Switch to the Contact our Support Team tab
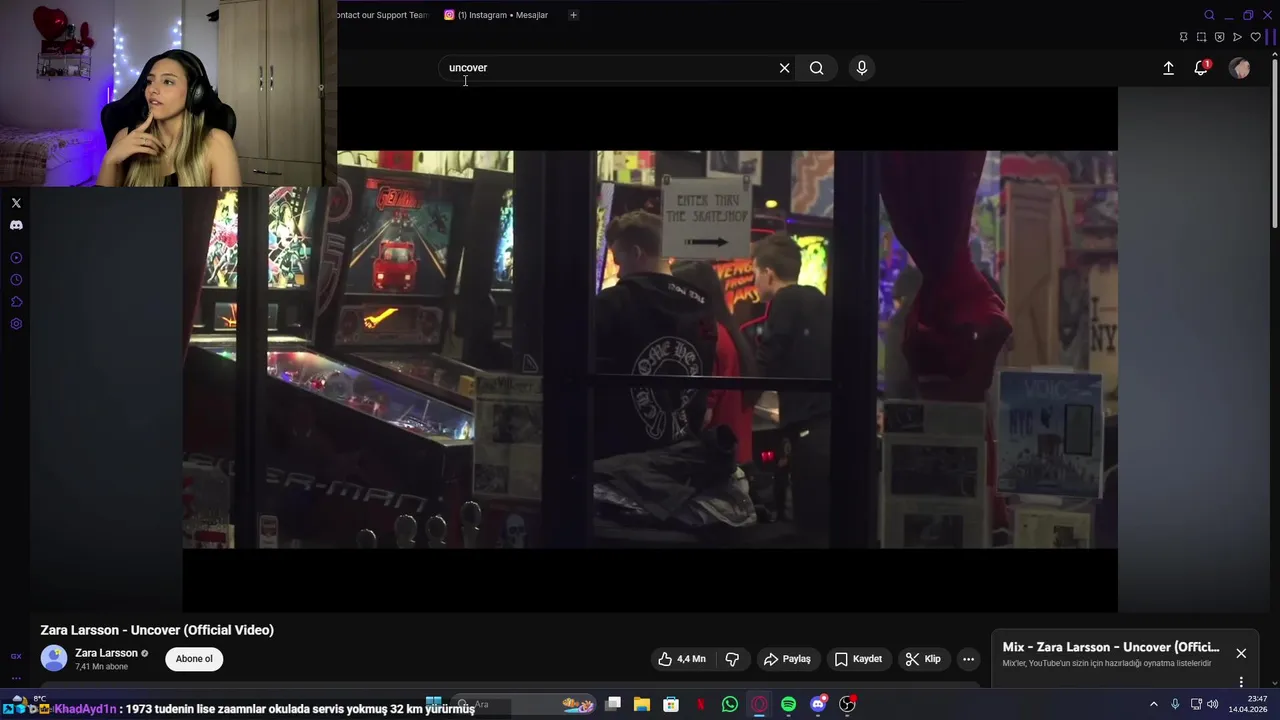 point(382,15)
